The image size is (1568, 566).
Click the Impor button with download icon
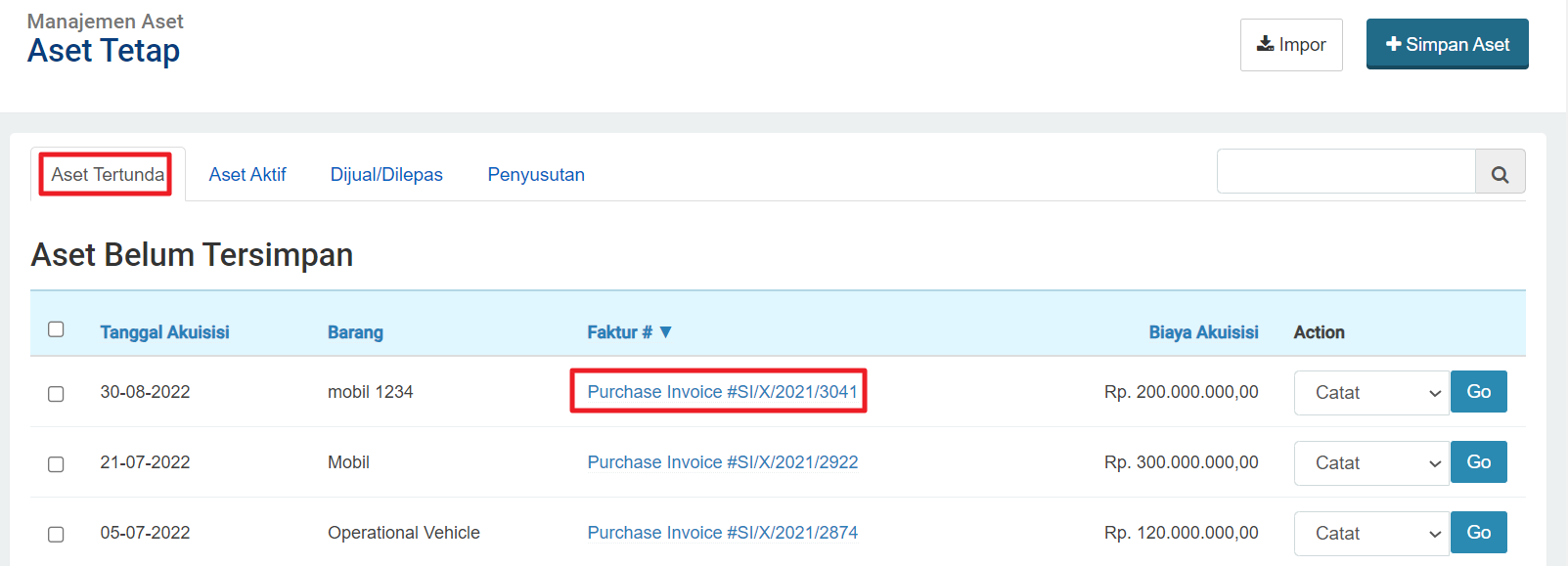pos(1291,45)
